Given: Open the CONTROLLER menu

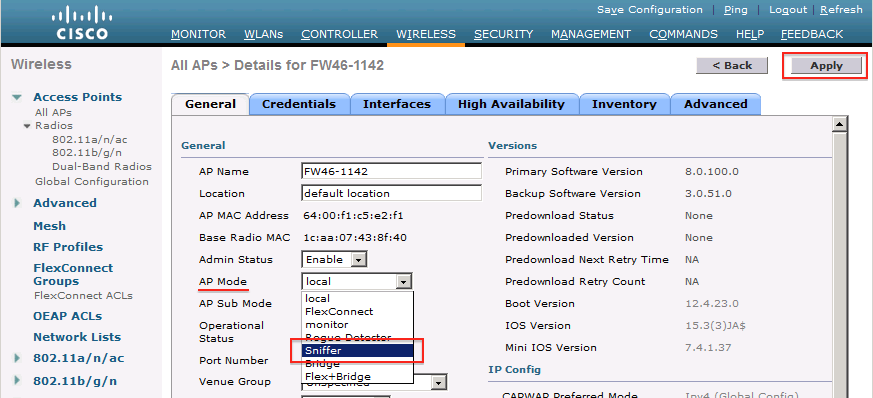Looking at the screenshot, I should click(x=340, y=34).
